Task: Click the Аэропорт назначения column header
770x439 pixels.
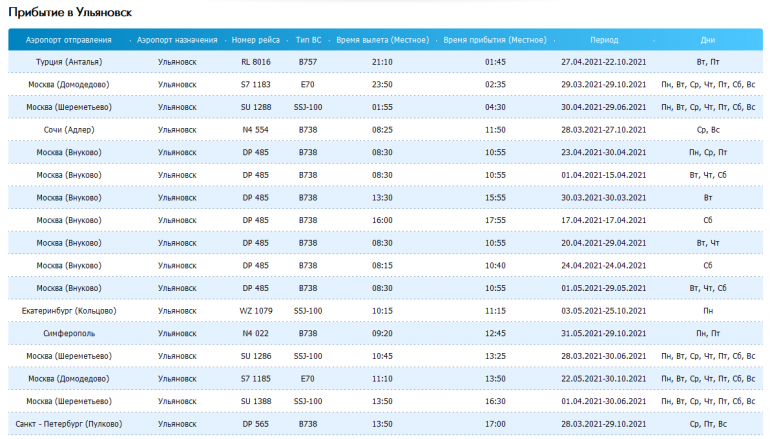Action: pos(177,40)
